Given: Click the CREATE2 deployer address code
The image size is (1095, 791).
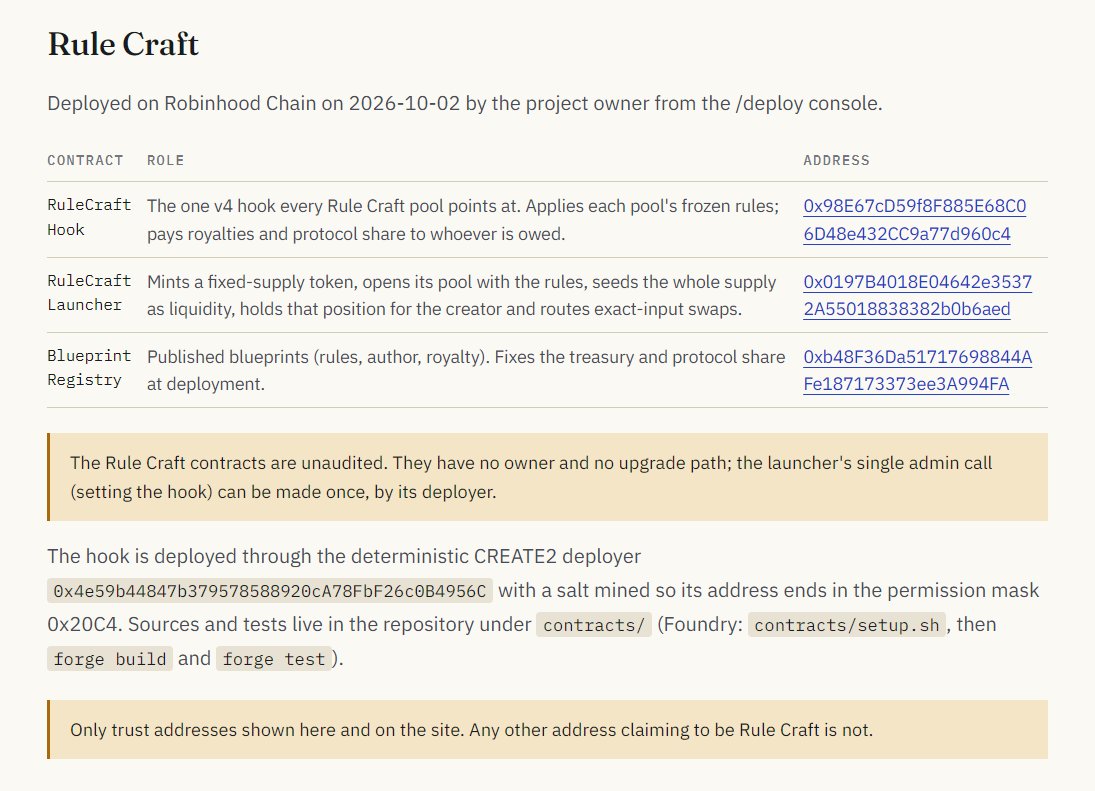Looking at the screenshot, I should coord(270,591).
